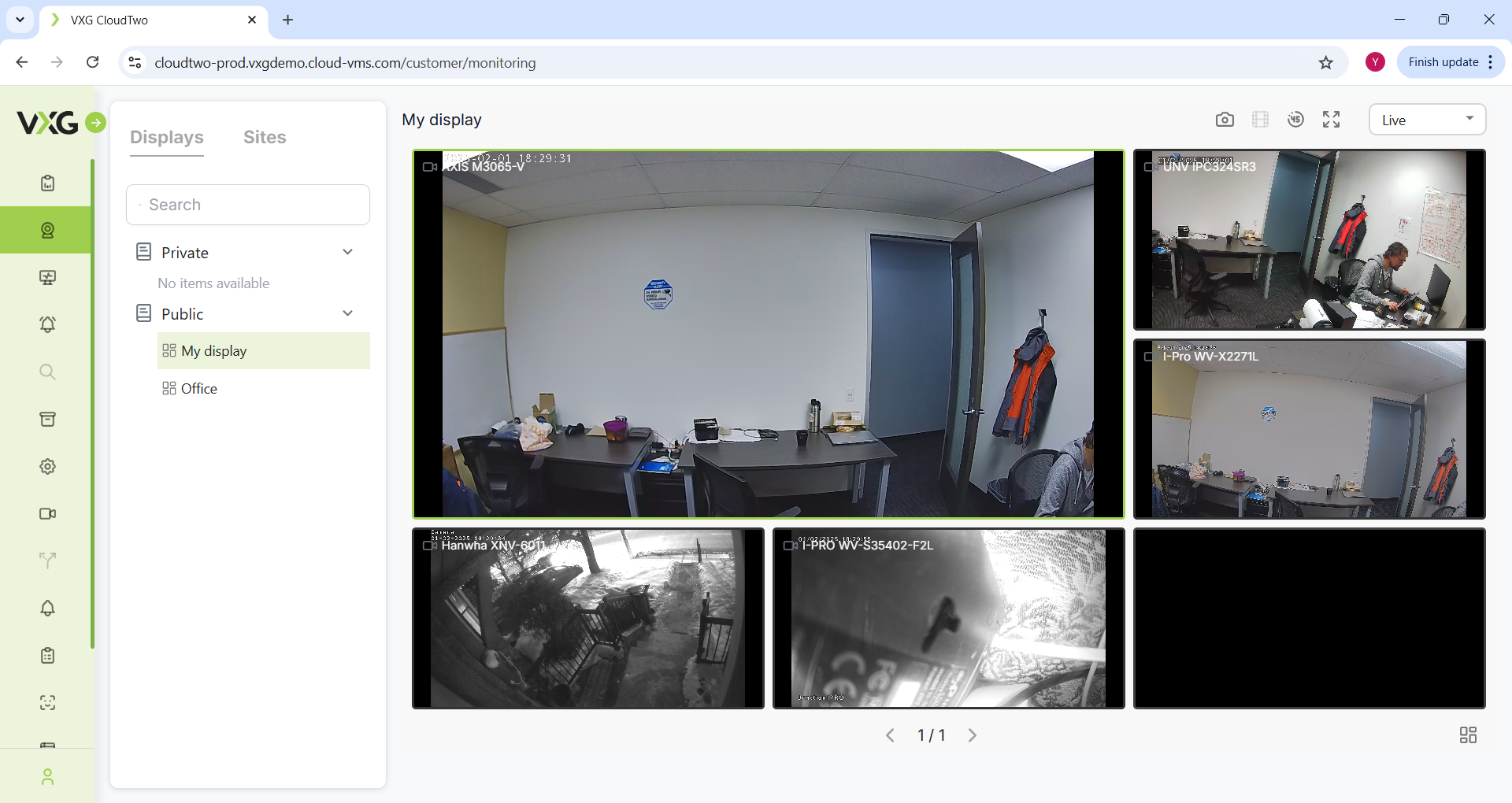Open the Office display

198,389
